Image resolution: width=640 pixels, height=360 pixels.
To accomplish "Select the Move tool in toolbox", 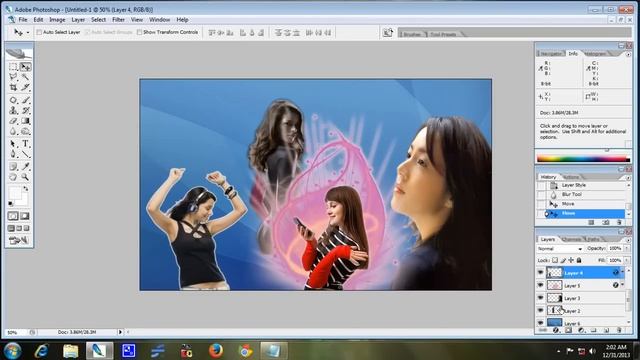I will pyautogui.click(x=25, y=67).
